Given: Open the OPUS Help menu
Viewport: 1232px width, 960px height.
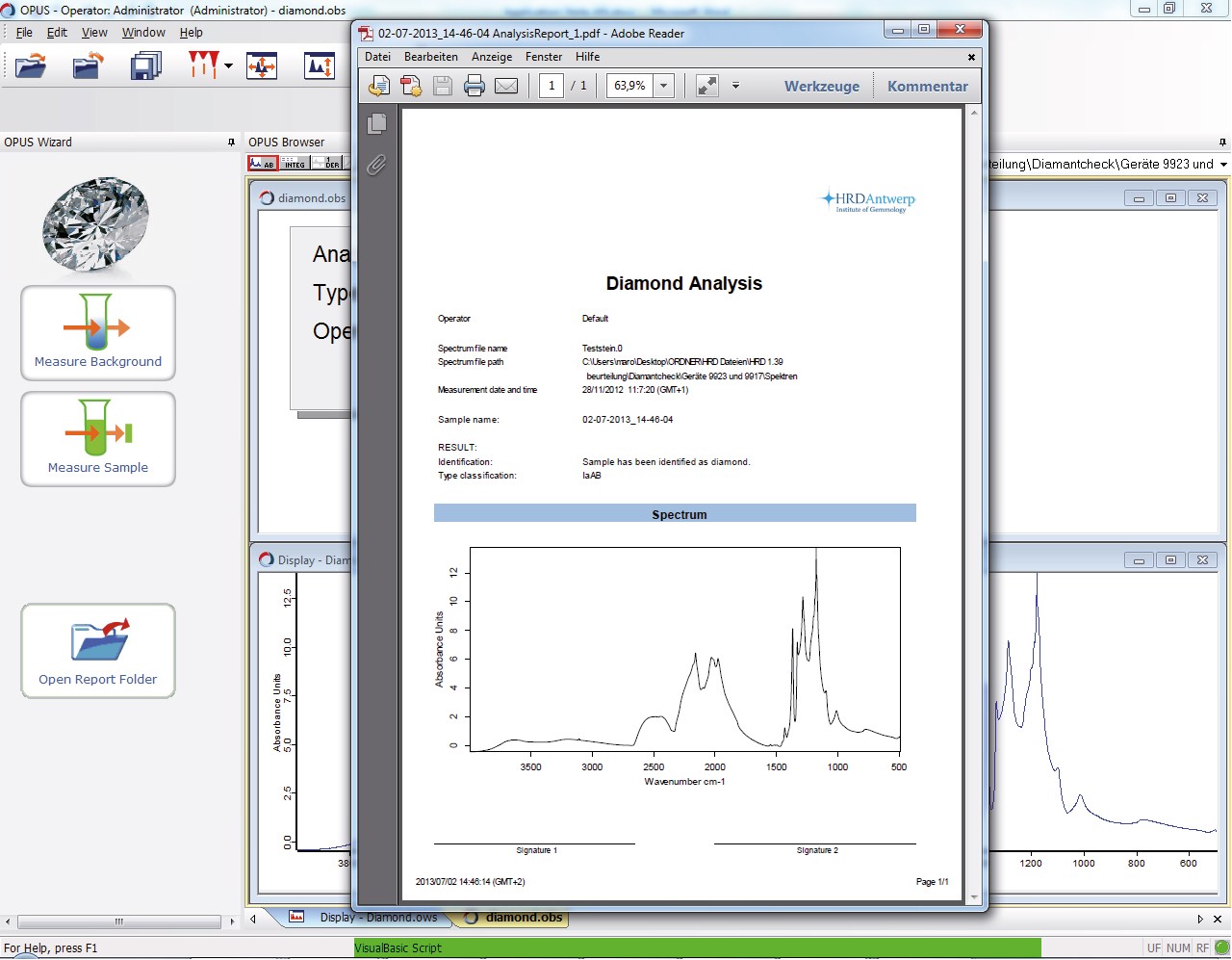Looking at the screenshot, I should (x=192, y=32).
